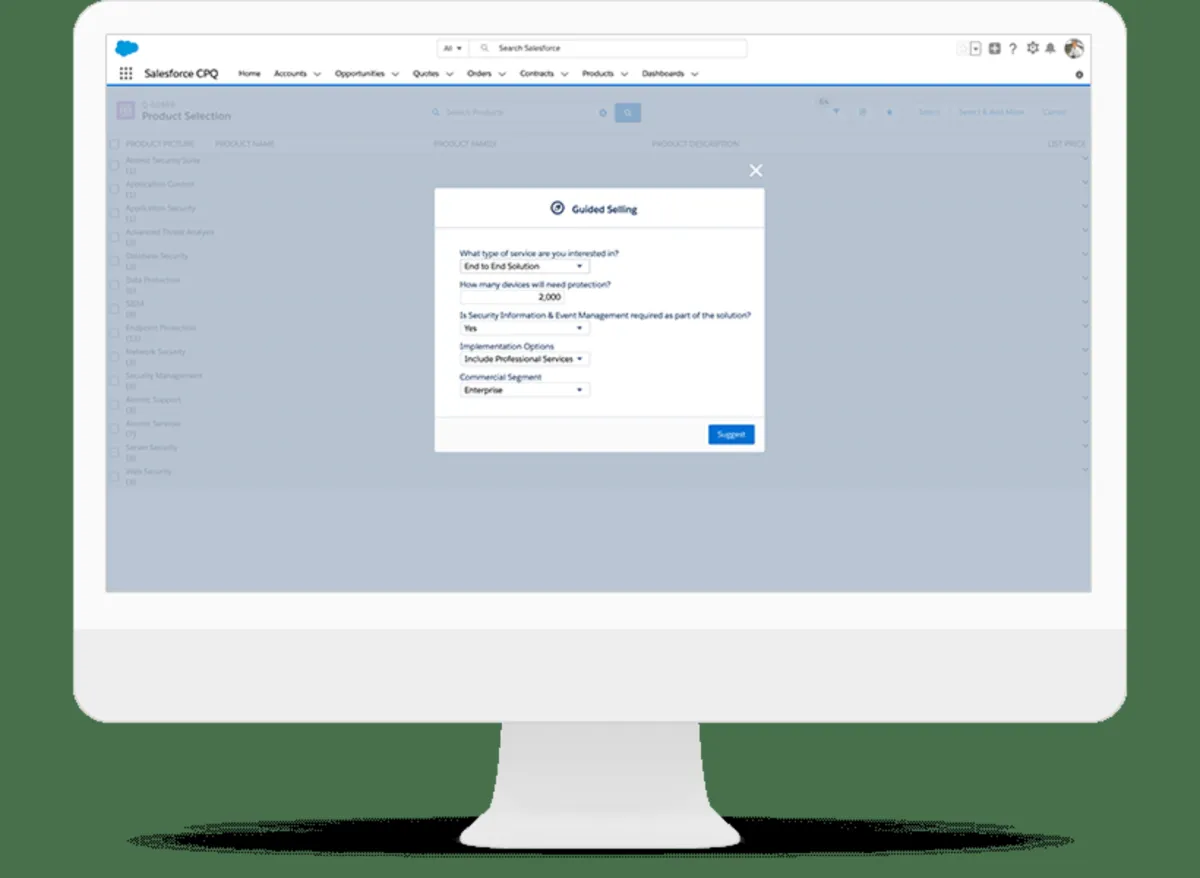Toggle the select-all checkbox in table header
This screenshot has height=878, width=1200.
tap(114, 144)
